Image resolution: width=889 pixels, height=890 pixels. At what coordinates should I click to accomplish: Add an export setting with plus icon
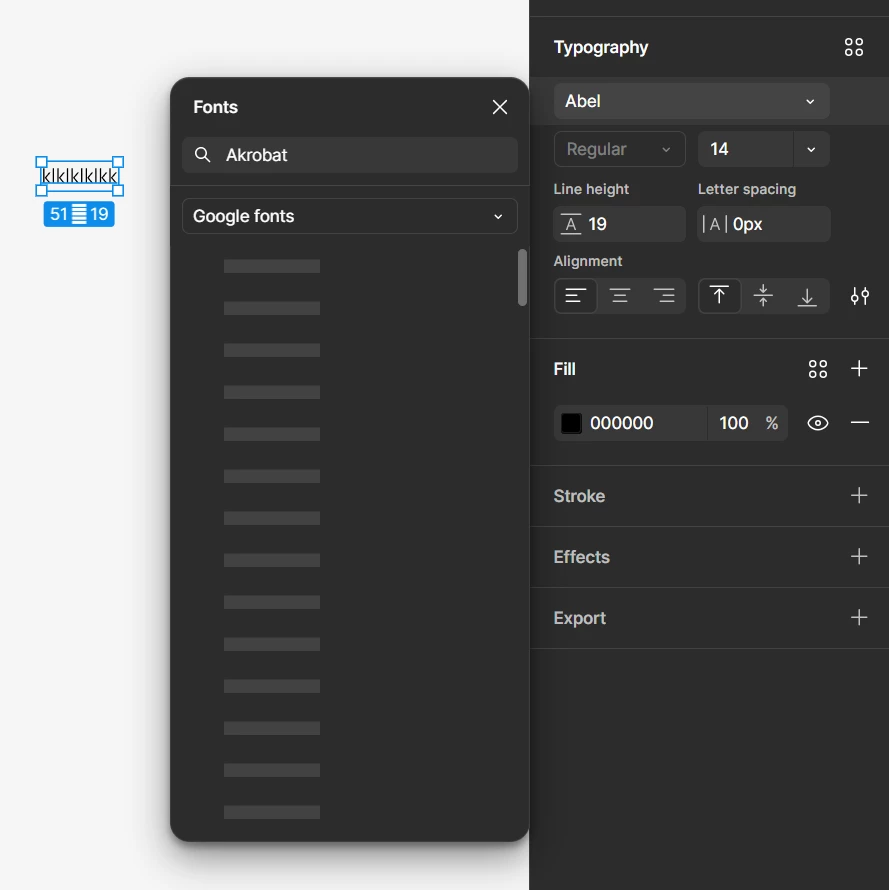[859, 618]
